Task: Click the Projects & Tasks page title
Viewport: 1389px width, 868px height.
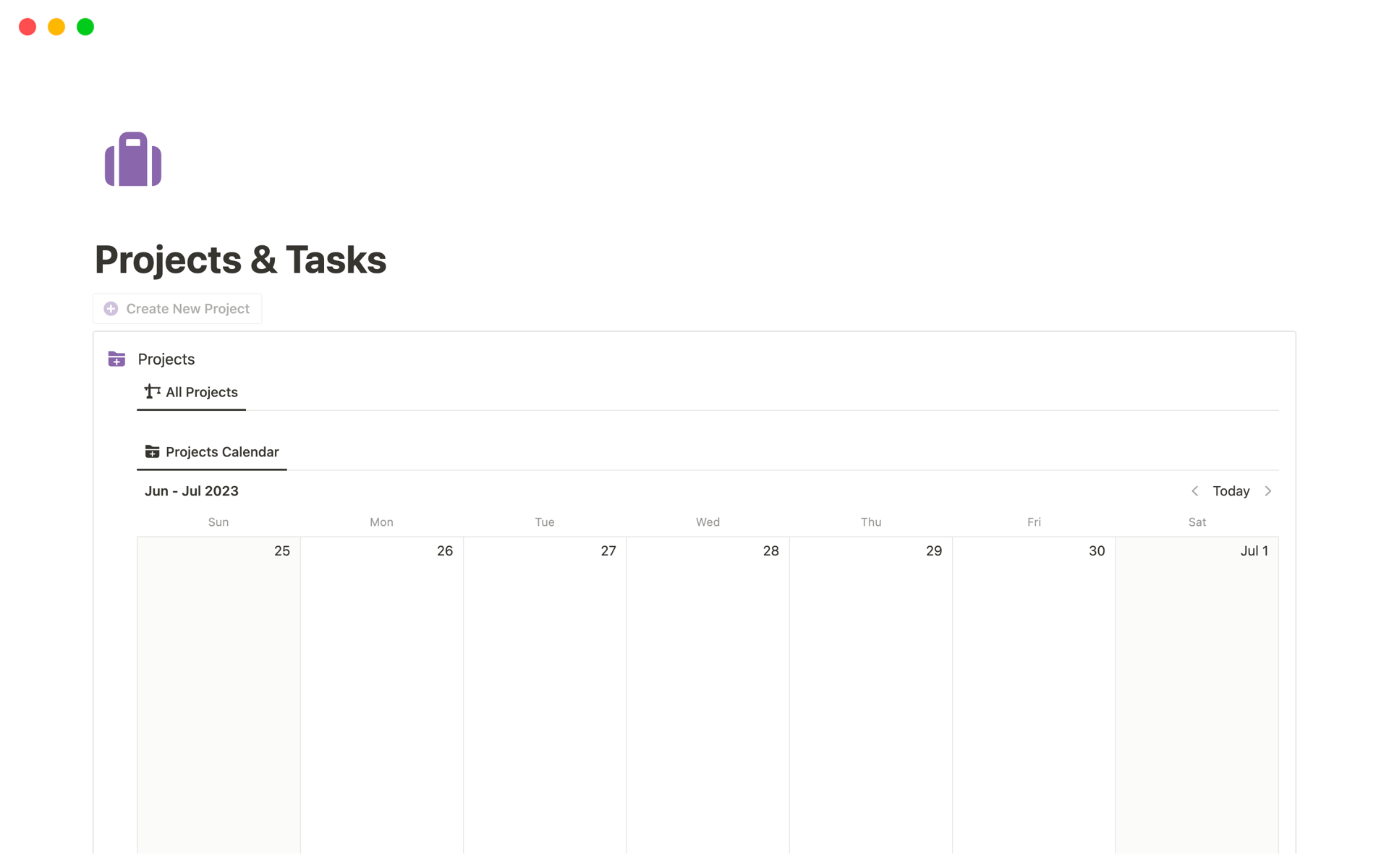Action: (x=240, y=259)
